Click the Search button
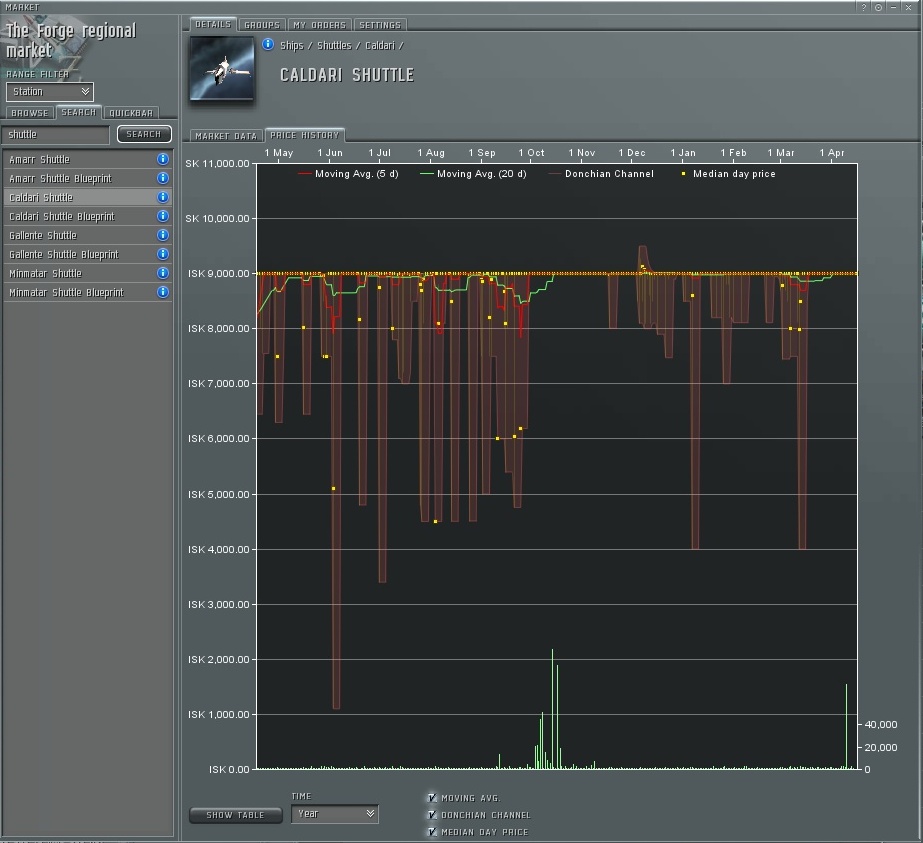 click(144, 134)
